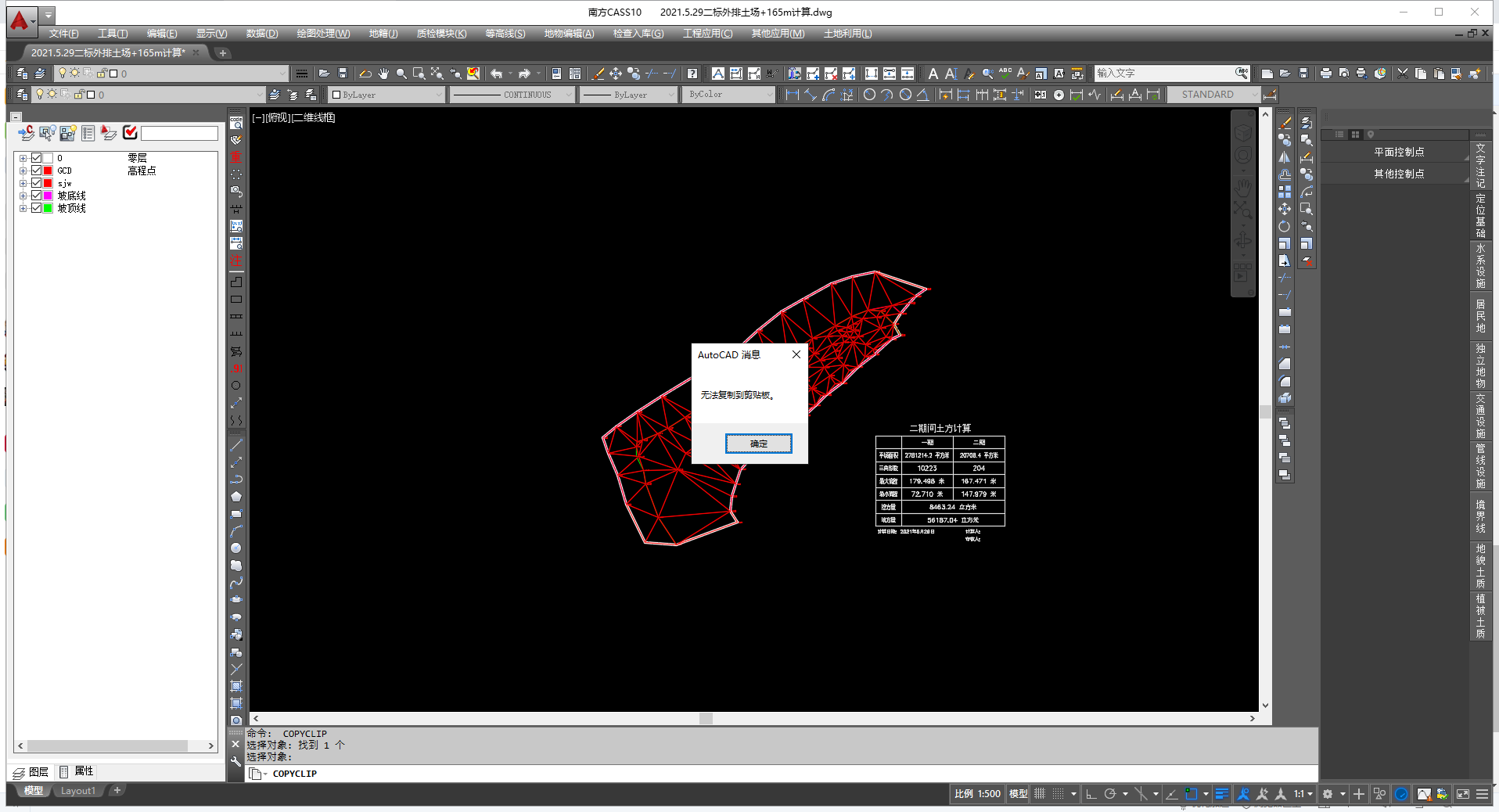The image size is (1499, 812).
Task: Click the Angular dimension icon
Action: pos(923,95)
